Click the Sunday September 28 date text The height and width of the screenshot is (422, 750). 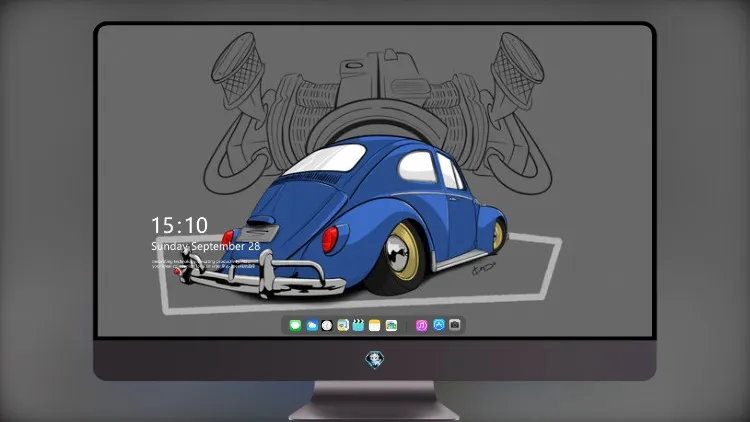point(206,246)
